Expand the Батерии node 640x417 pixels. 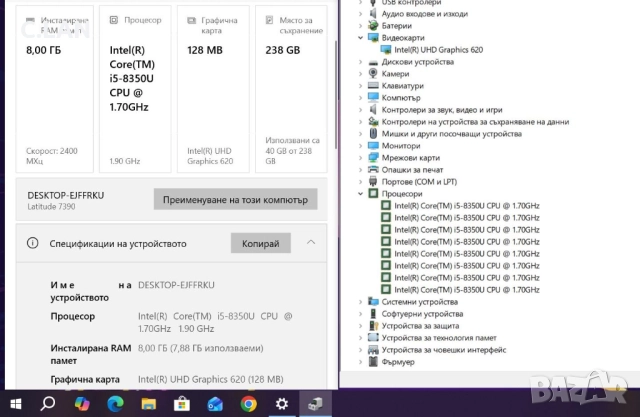coord(360,26)
